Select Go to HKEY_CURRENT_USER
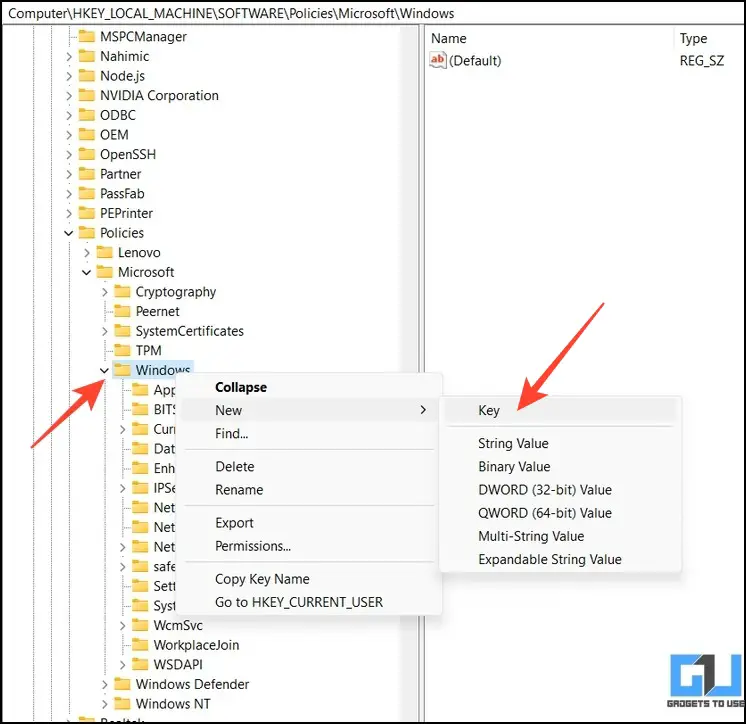The width and height of the screenshot is (746, 724). (x=308, y=602)
